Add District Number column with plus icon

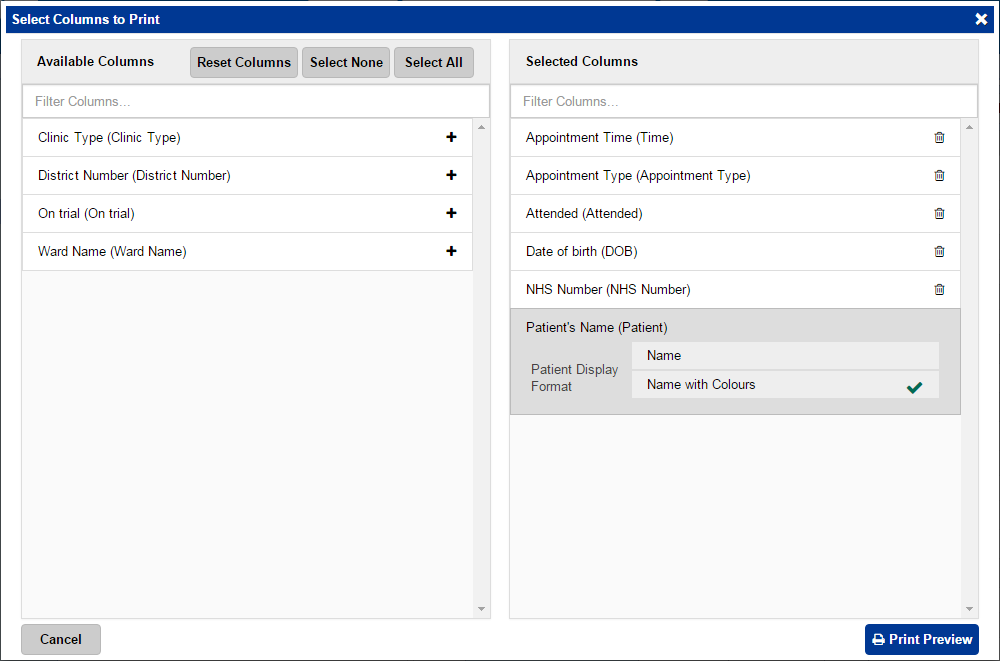point(451,176)
